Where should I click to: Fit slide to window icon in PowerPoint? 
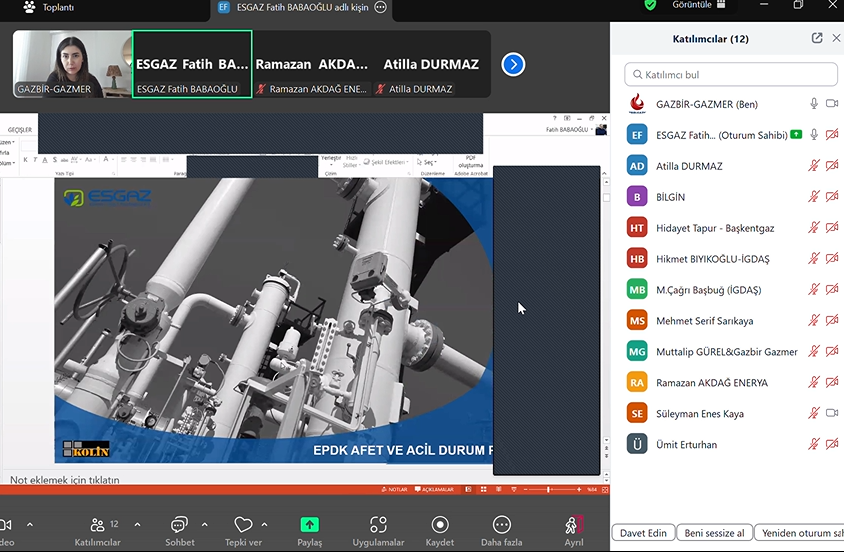pyautogui.click(x=605, y=490)
